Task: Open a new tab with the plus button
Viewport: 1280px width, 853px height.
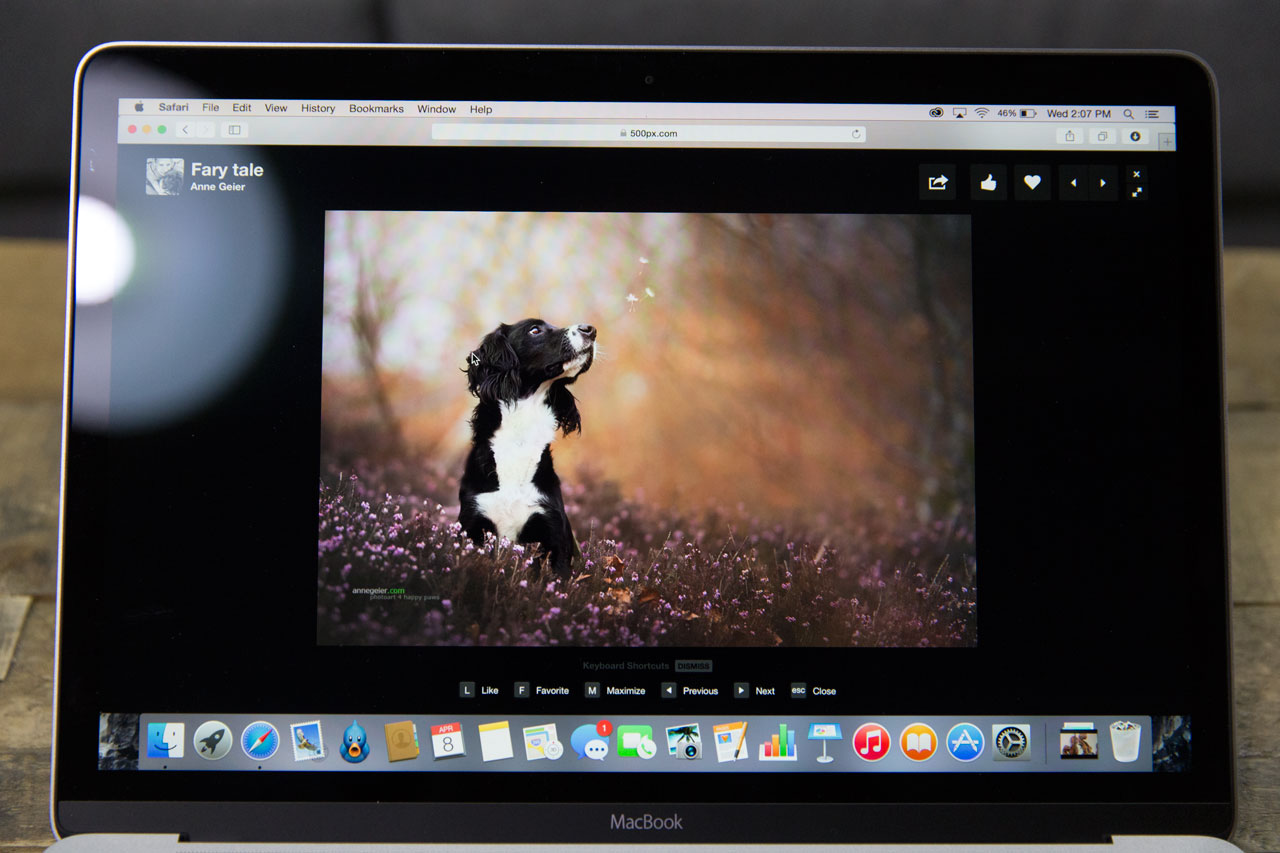Action: click(1166, 142)
